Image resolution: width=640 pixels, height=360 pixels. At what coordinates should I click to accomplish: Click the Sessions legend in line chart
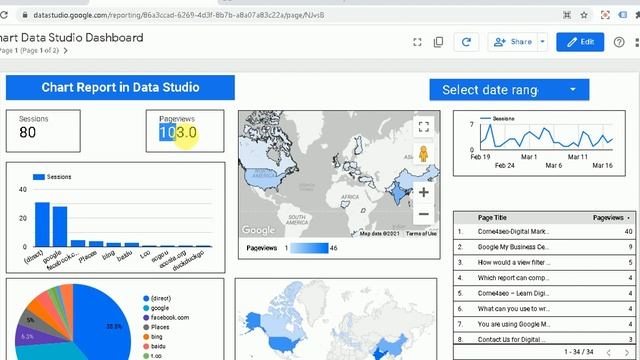[497, 118]
